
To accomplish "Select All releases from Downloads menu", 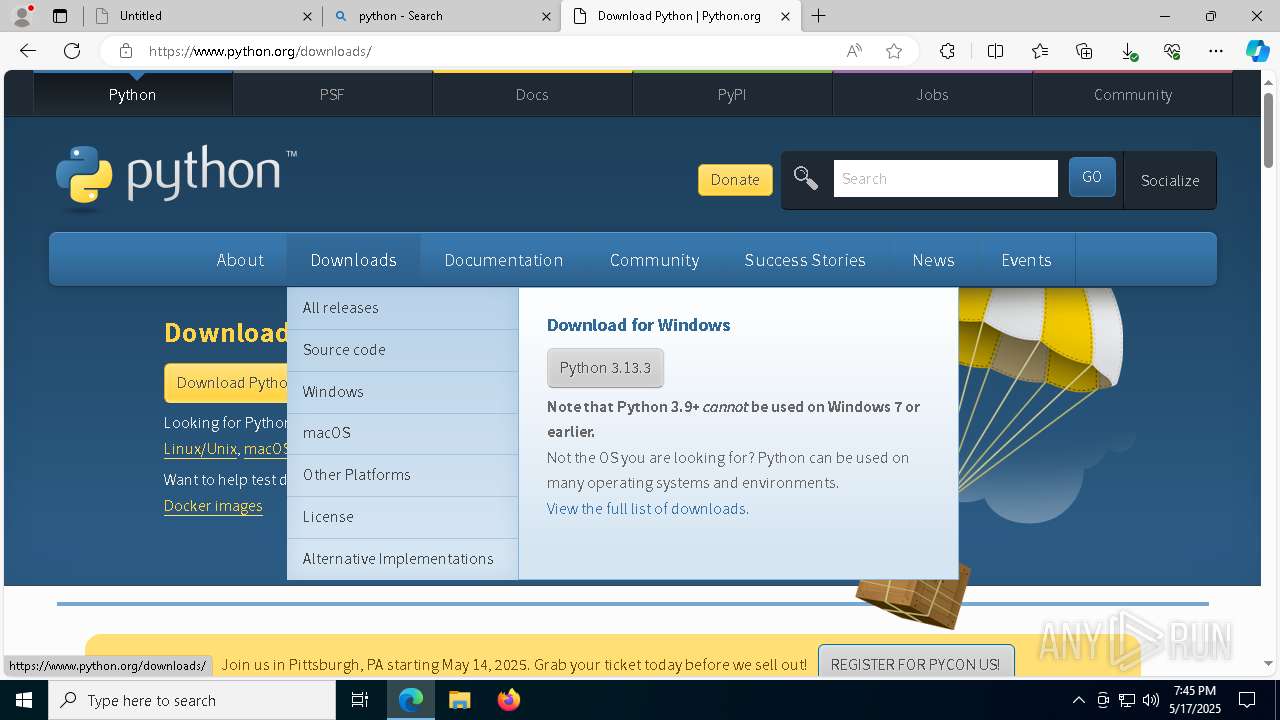I will pos(402,308).
